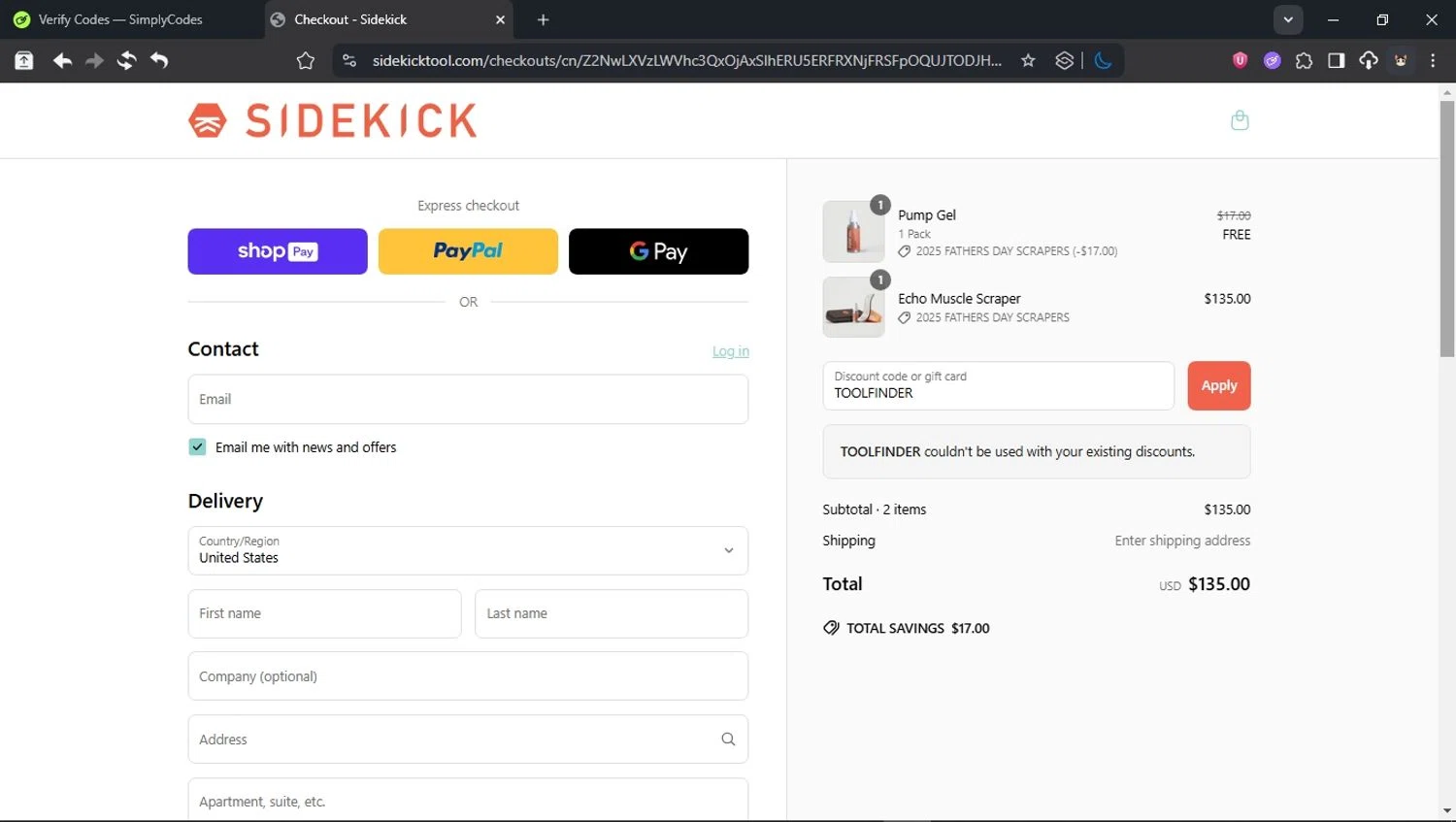Click the Express checkout label
The height and width of the screenshot is (822, 1456).
[468, 206]
